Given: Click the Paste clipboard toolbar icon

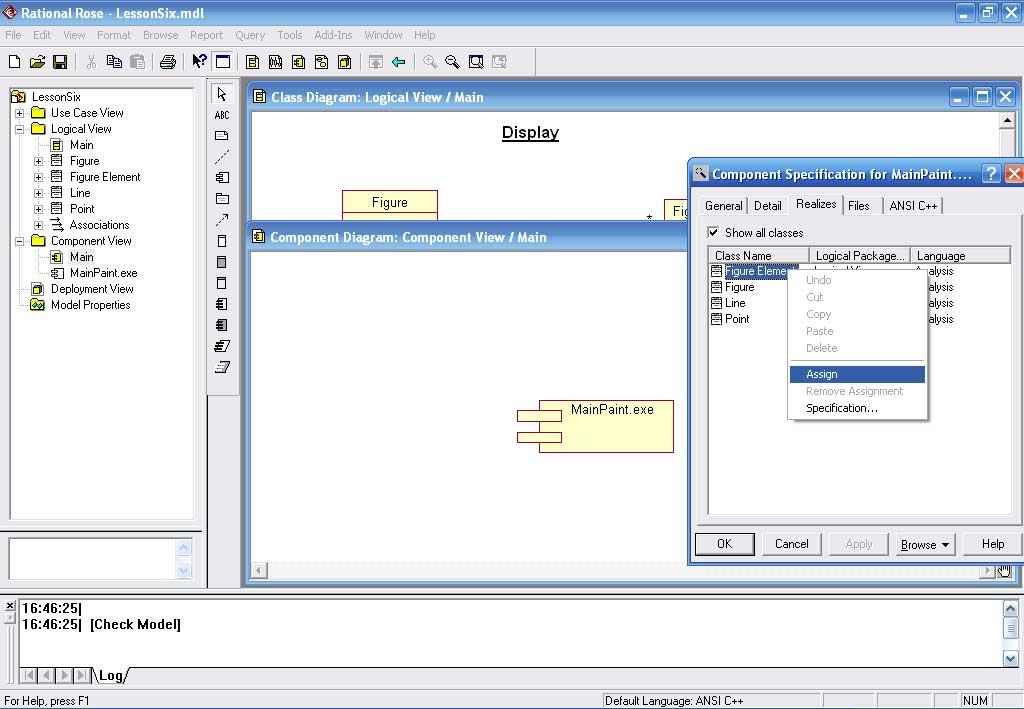Looking at the screenshot, I should [x=137, y=62].
